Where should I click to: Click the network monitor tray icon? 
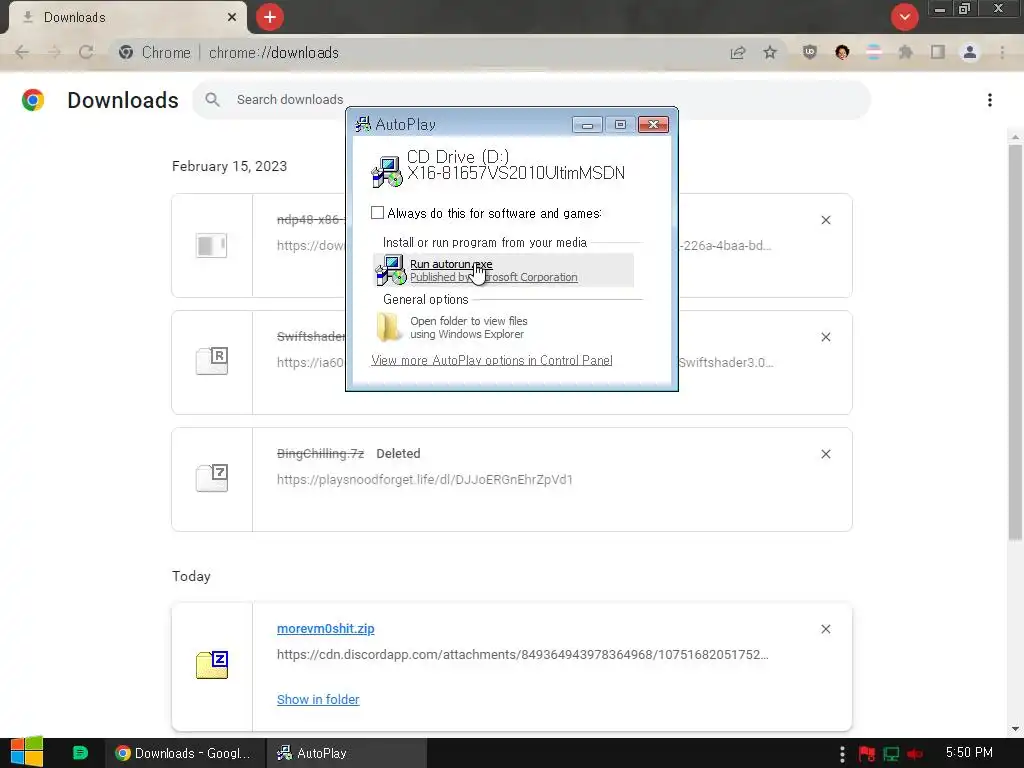891,754
